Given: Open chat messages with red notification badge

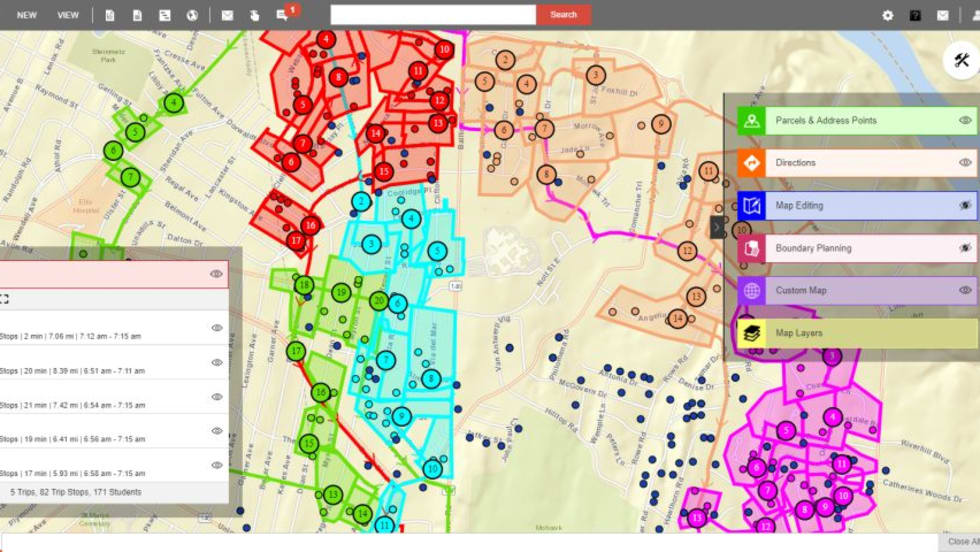Looking at the screenshot, I should pos(283,15).
